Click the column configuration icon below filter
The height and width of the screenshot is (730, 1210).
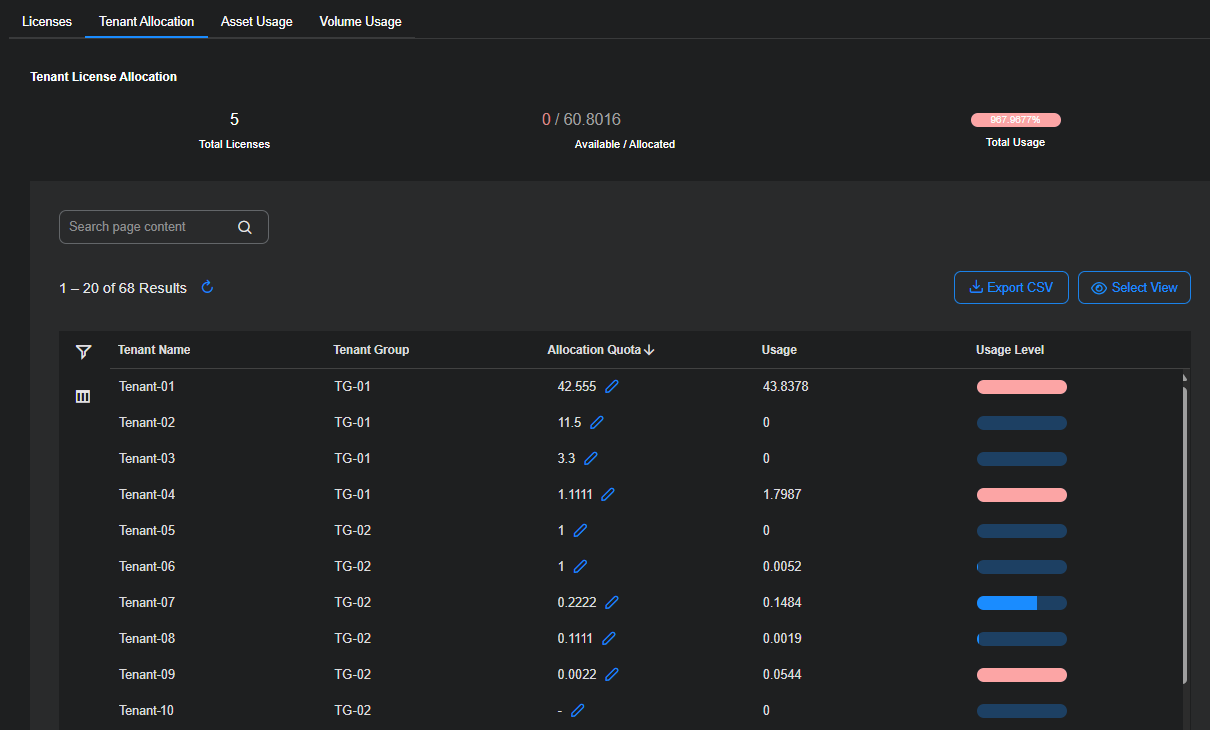tap(83, 396)
